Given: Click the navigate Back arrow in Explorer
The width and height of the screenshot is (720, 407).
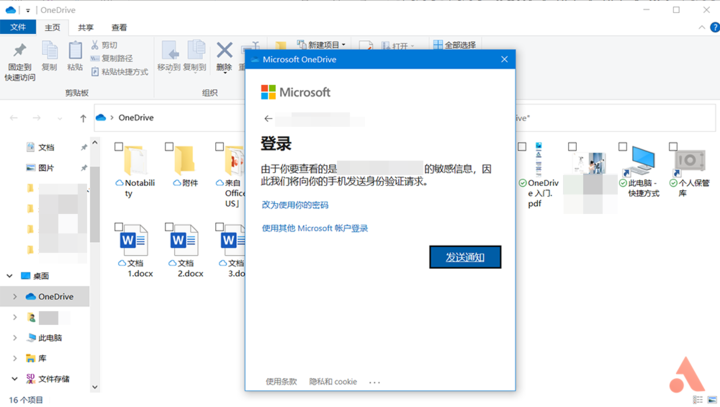Looking at the screenshot, I should (14, 118).
